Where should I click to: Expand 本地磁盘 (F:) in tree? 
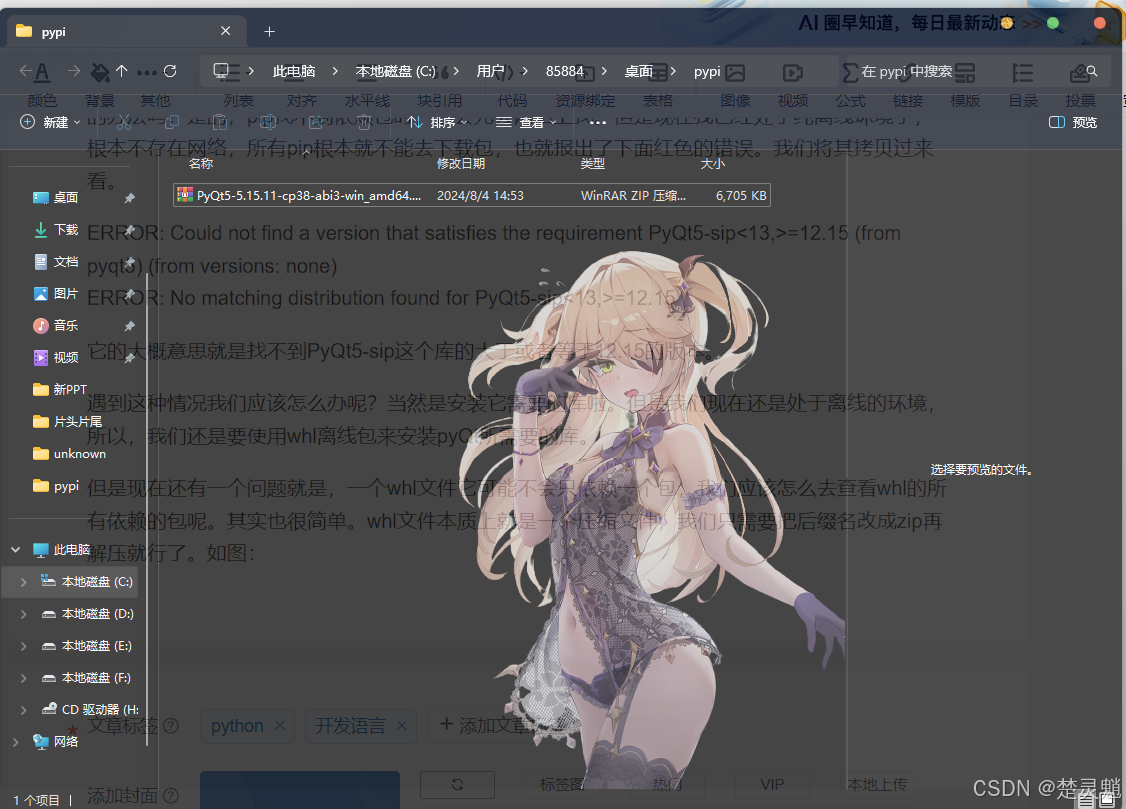click(23, 678)
